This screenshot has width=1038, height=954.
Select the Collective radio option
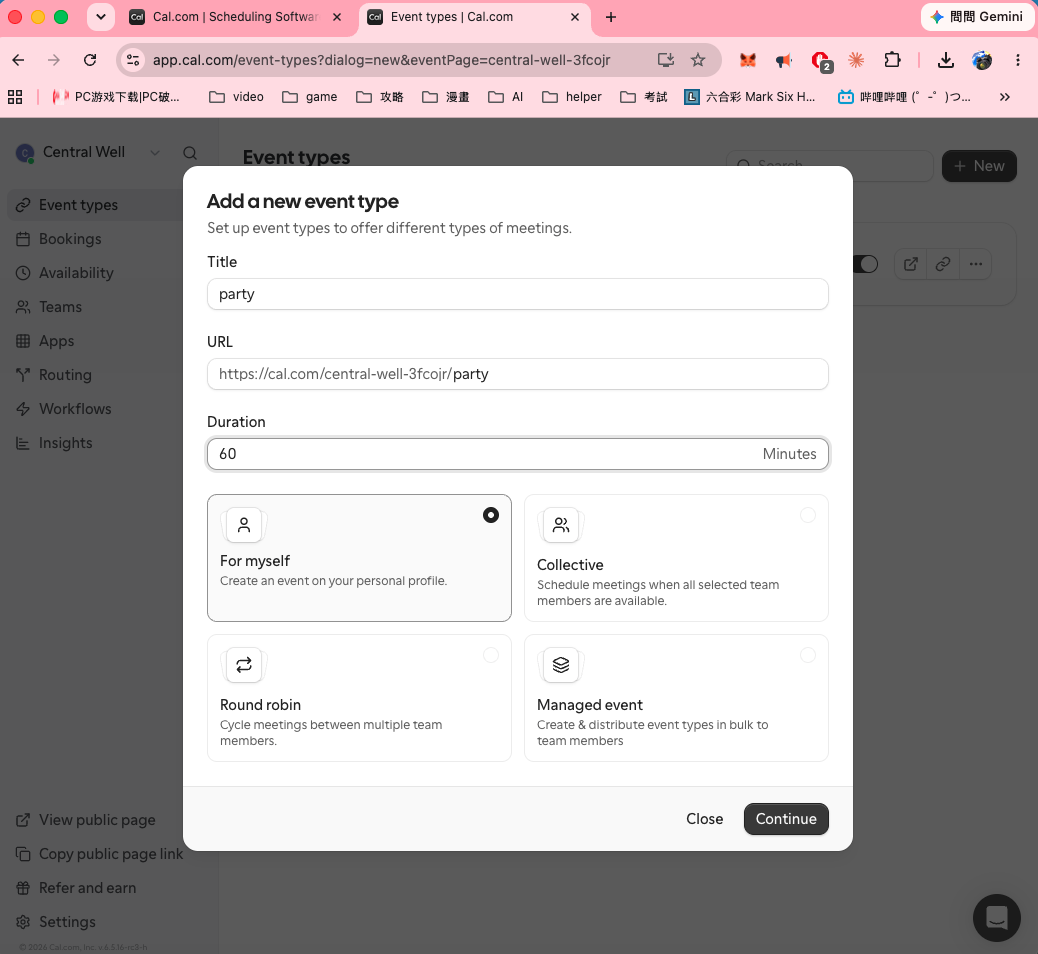808,515
